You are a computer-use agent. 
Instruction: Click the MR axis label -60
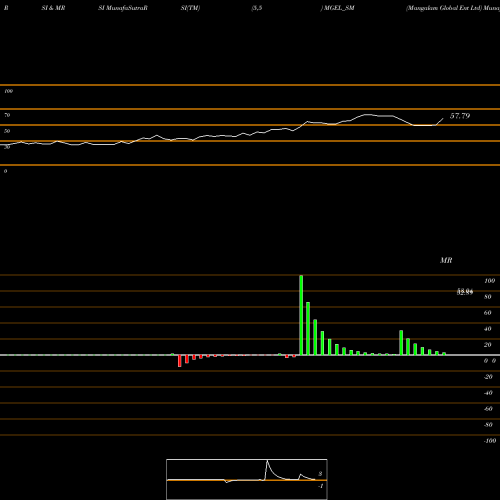(x=488, y=409)
